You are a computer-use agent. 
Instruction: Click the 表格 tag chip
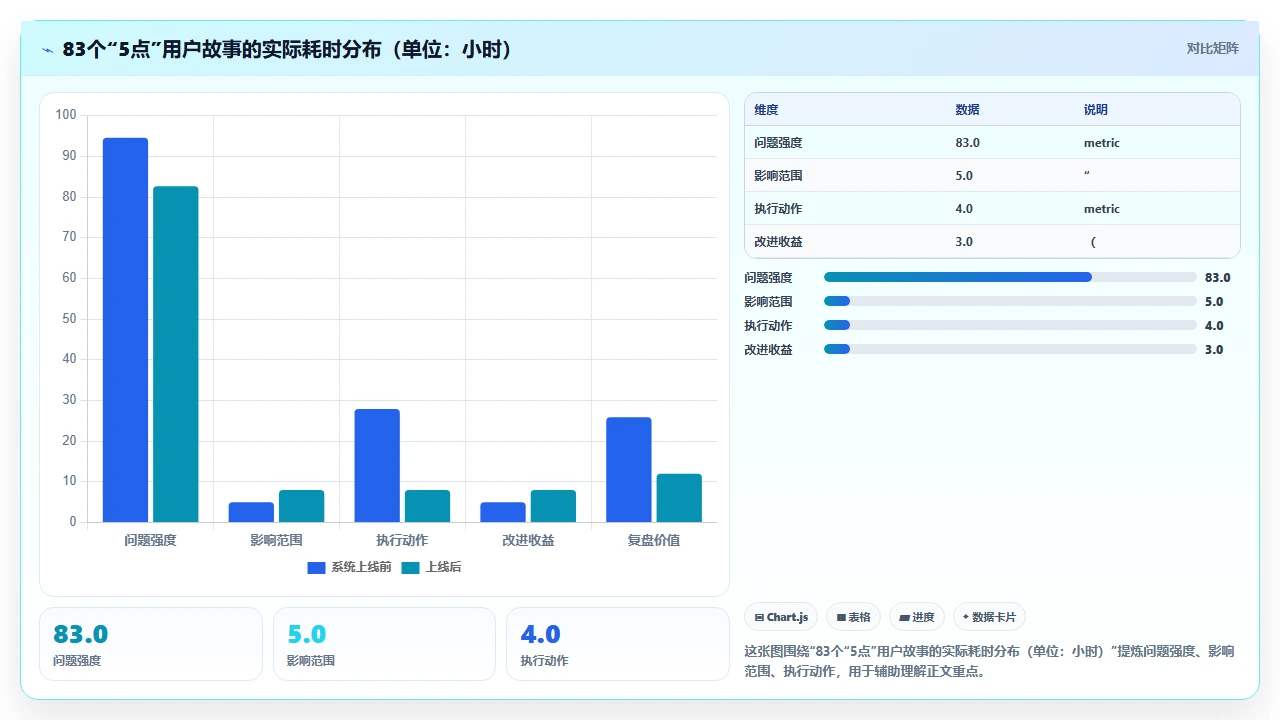pyautogui.click(x=853, y=617)
